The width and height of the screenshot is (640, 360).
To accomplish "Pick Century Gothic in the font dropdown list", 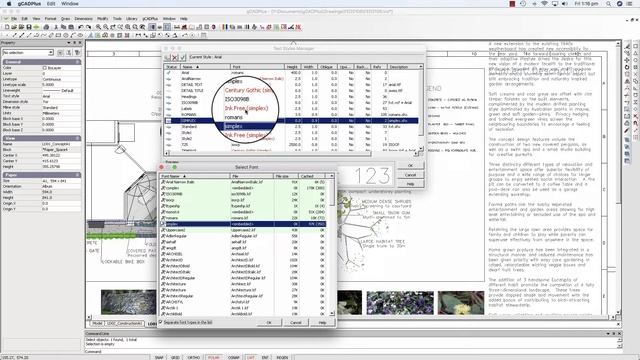I will 248,90.
